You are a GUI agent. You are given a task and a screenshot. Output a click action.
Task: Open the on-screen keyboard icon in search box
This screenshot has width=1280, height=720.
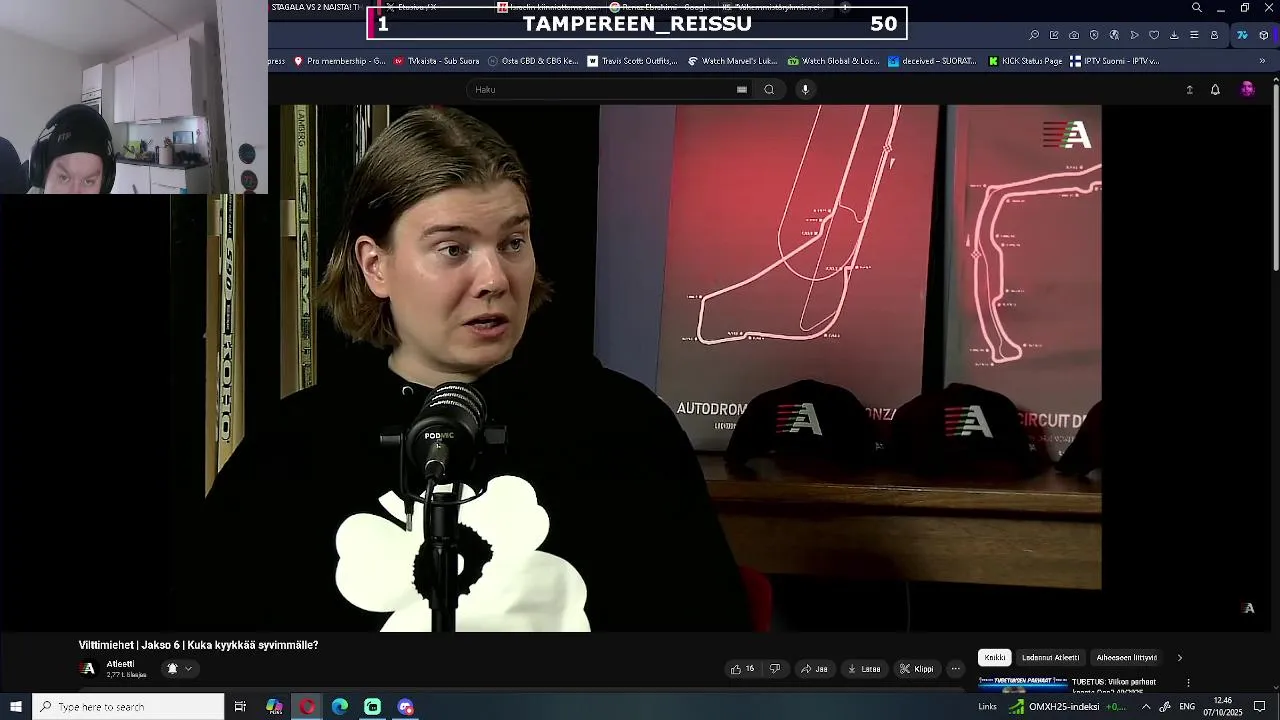coord(742,90)
